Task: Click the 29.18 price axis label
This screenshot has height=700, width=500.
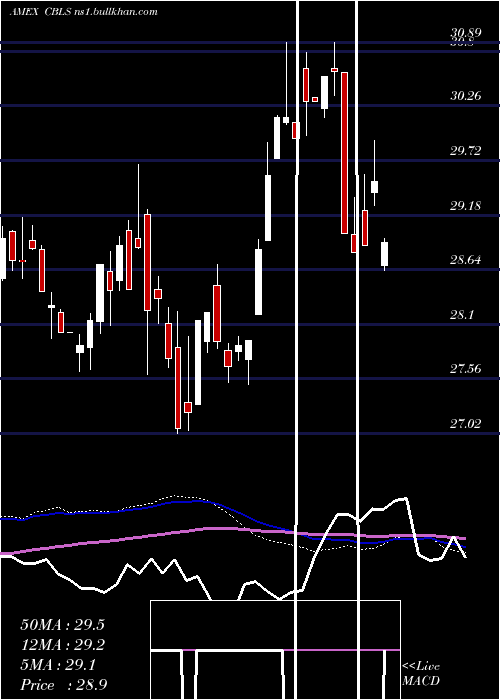Action: [x=466, y=206]
